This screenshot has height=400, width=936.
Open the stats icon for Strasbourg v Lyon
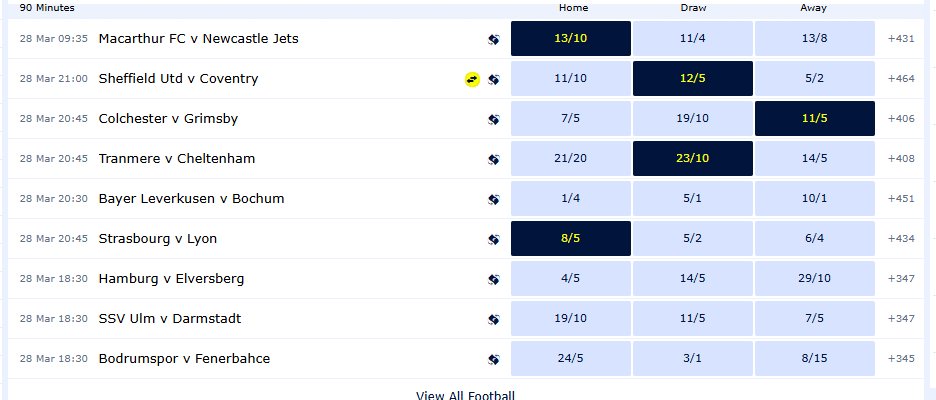(494, 239)
